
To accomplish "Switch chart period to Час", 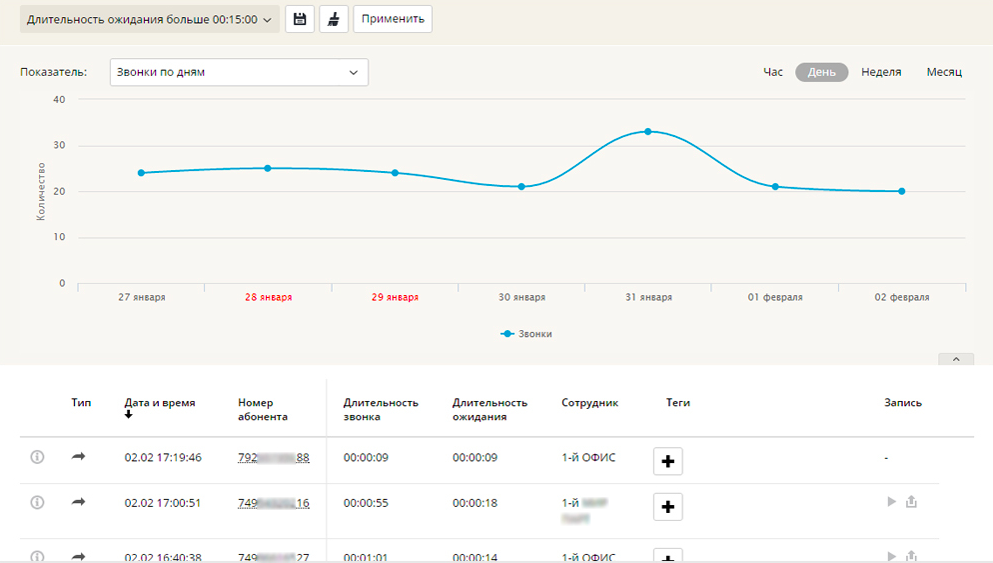I will tap(773, 72).
